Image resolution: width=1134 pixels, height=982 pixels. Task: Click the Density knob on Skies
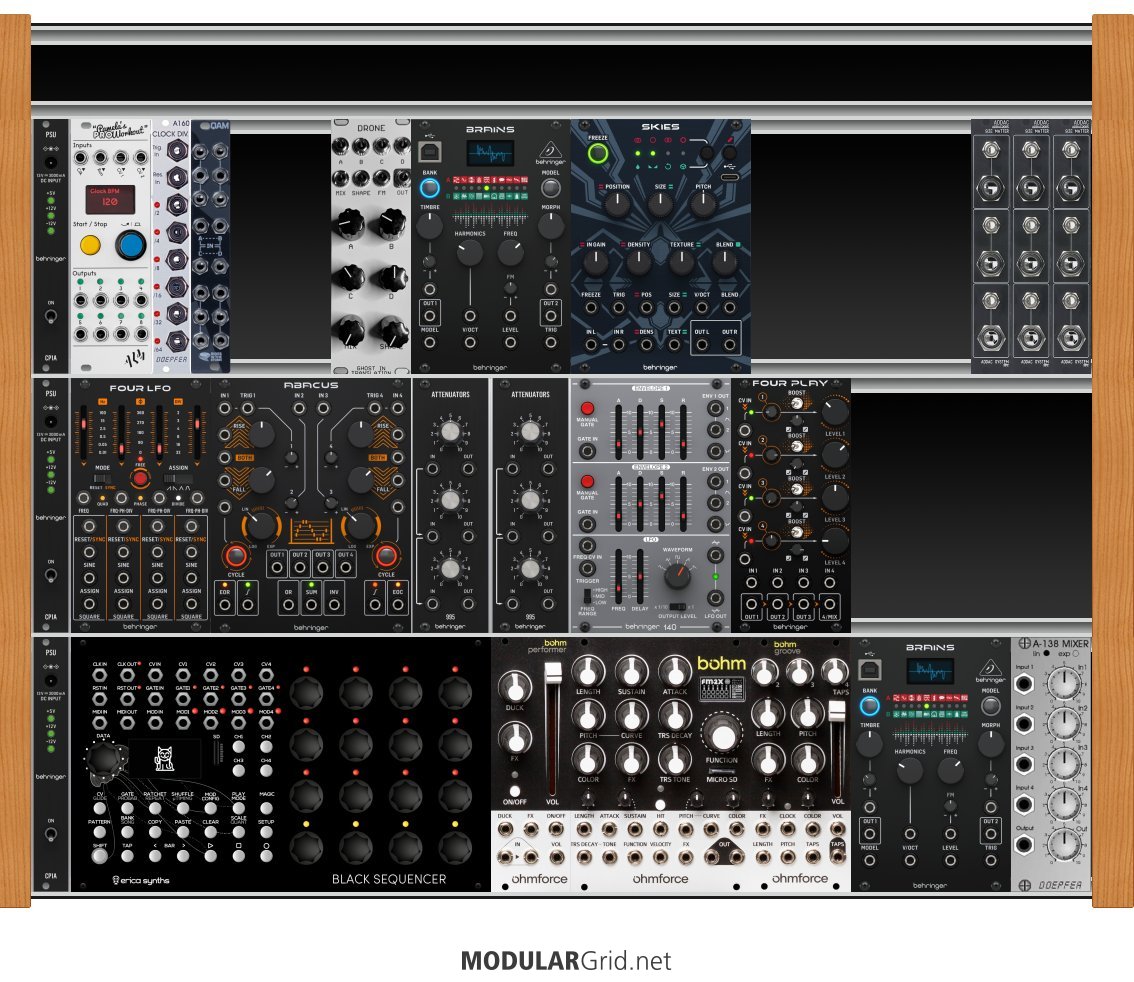pyautogui.click(x=639, y=262)
